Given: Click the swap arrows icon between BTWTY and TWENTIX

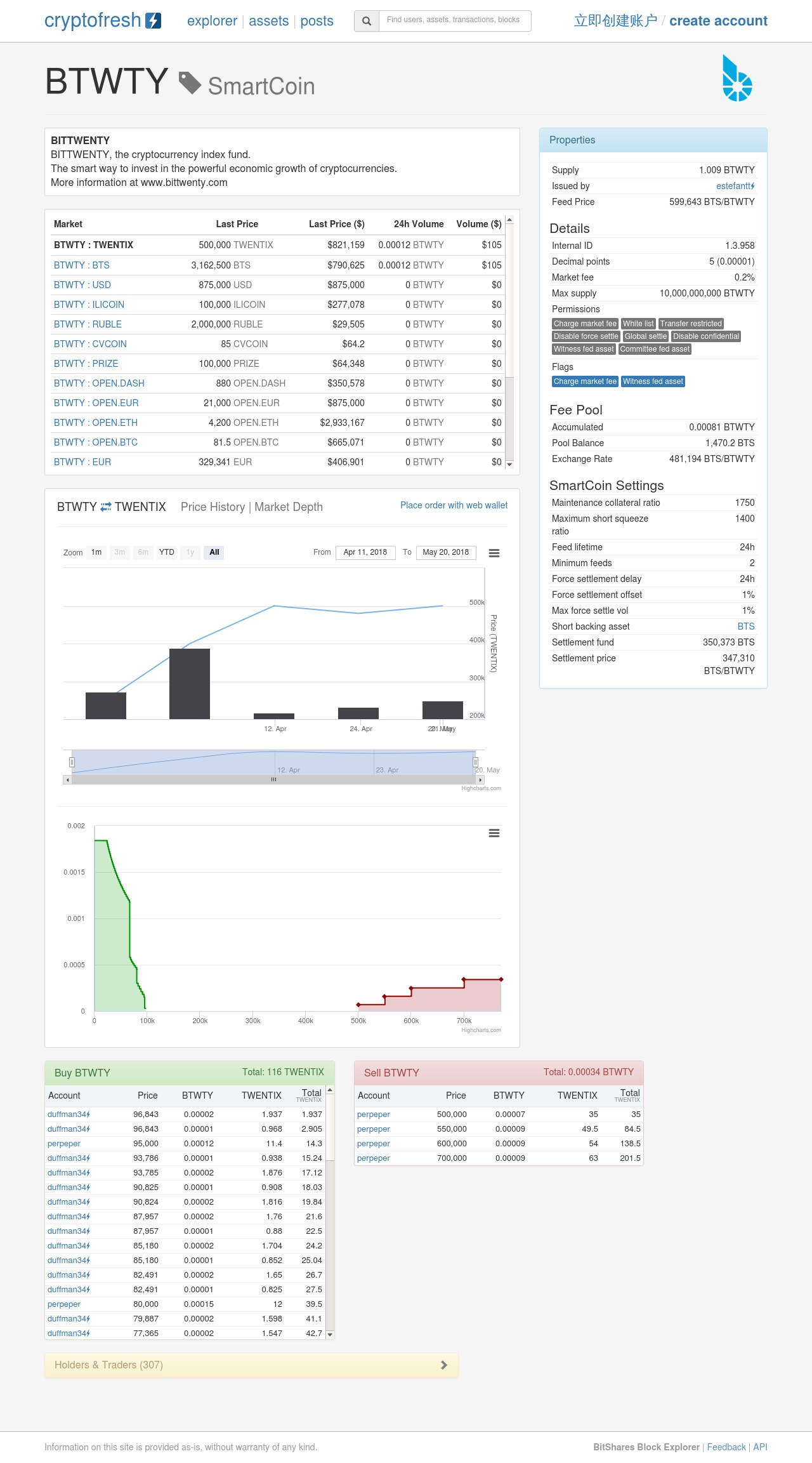Looking at the screenshot, I should point(106,506).
